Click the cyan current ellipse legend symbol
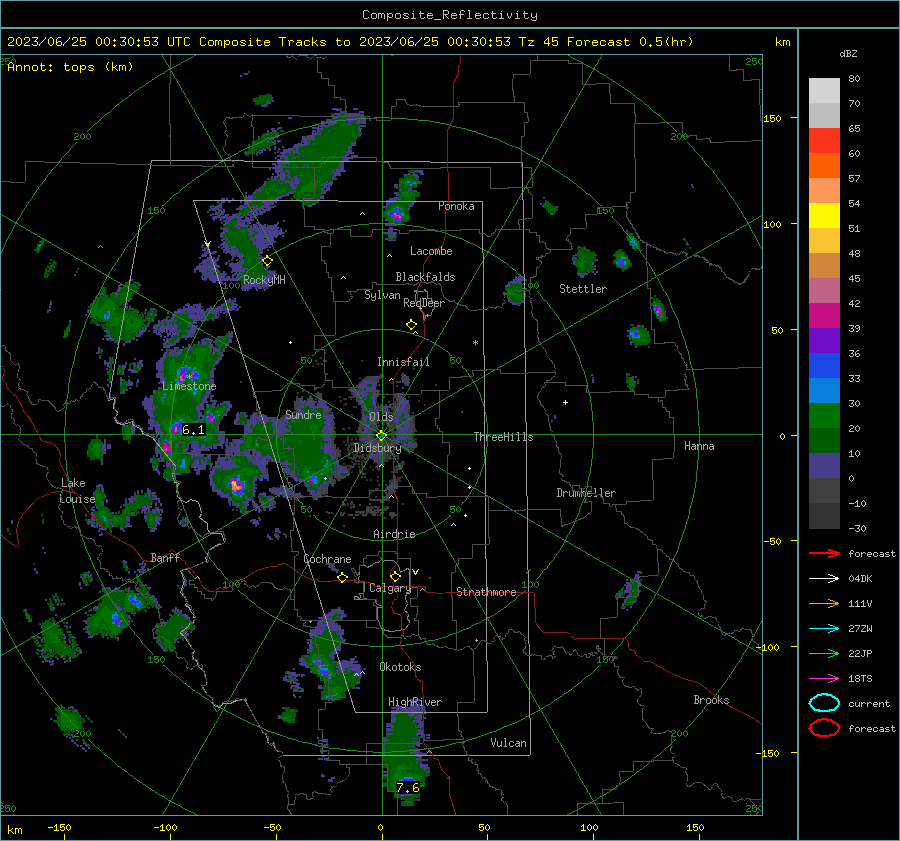900x841 pixels. pos(824,703)
